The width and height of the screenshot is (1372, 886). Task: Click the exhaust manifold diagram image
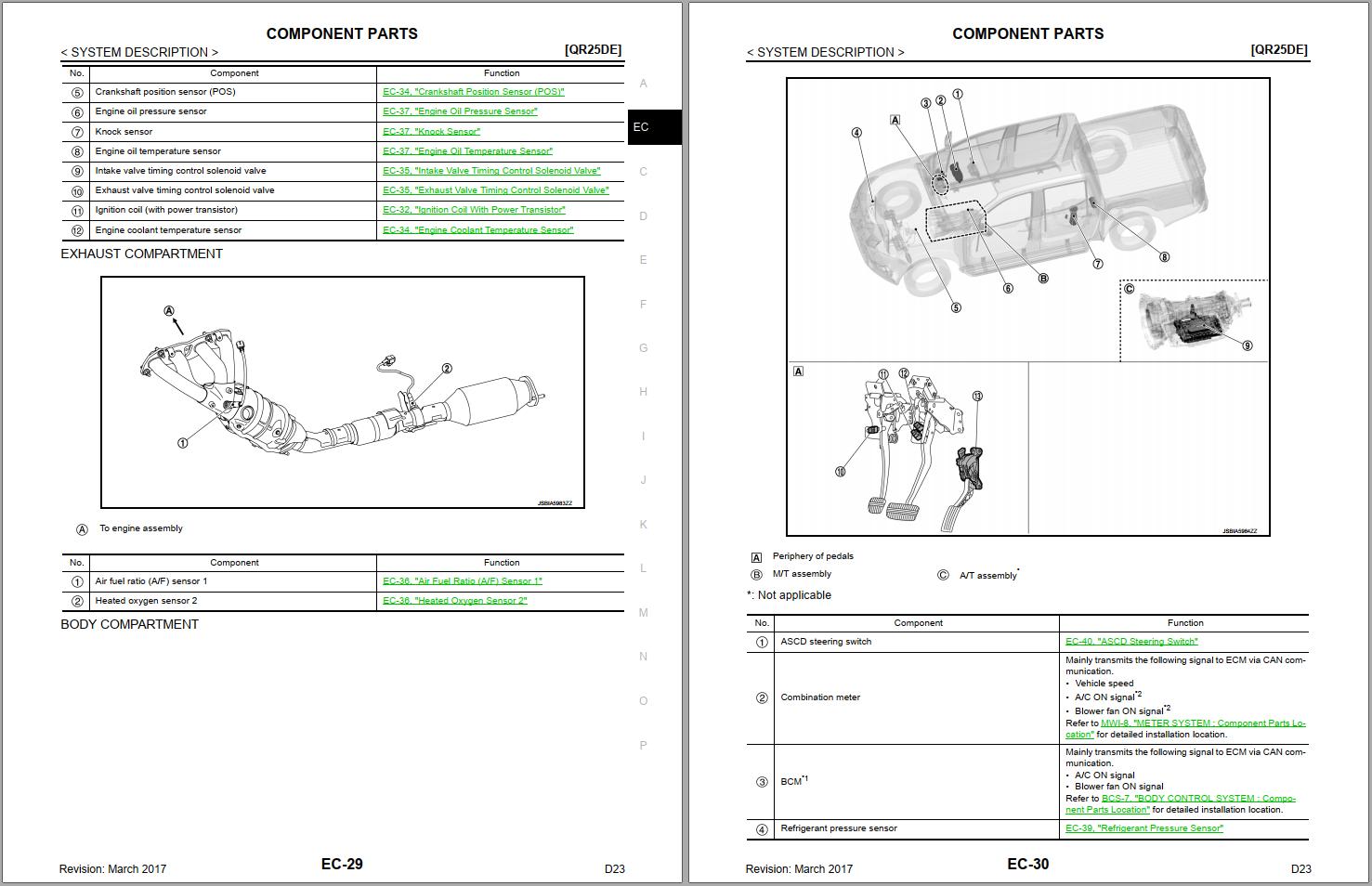click(343, 392)
